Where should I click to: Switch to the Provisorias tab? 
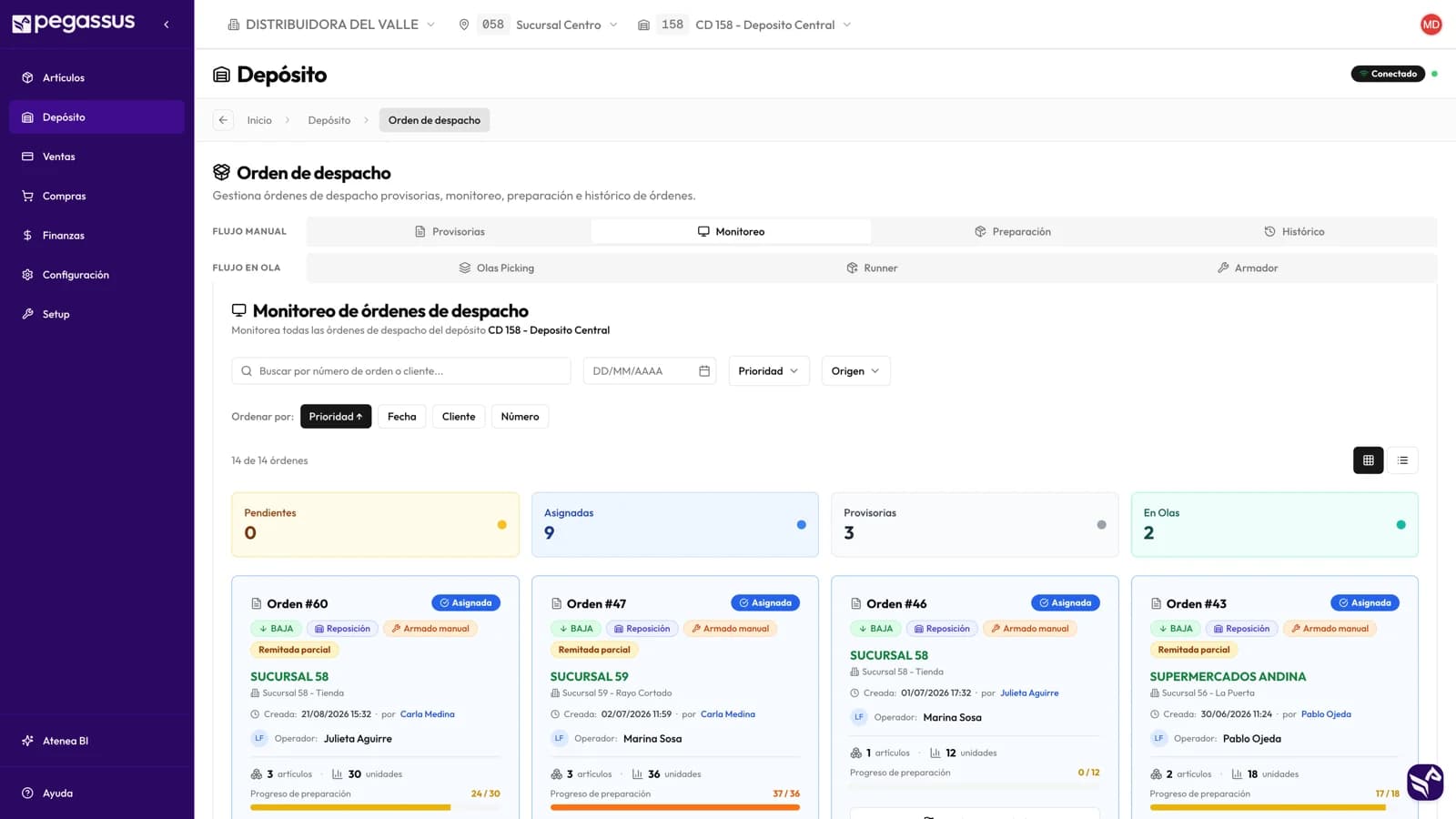[450, 232]
